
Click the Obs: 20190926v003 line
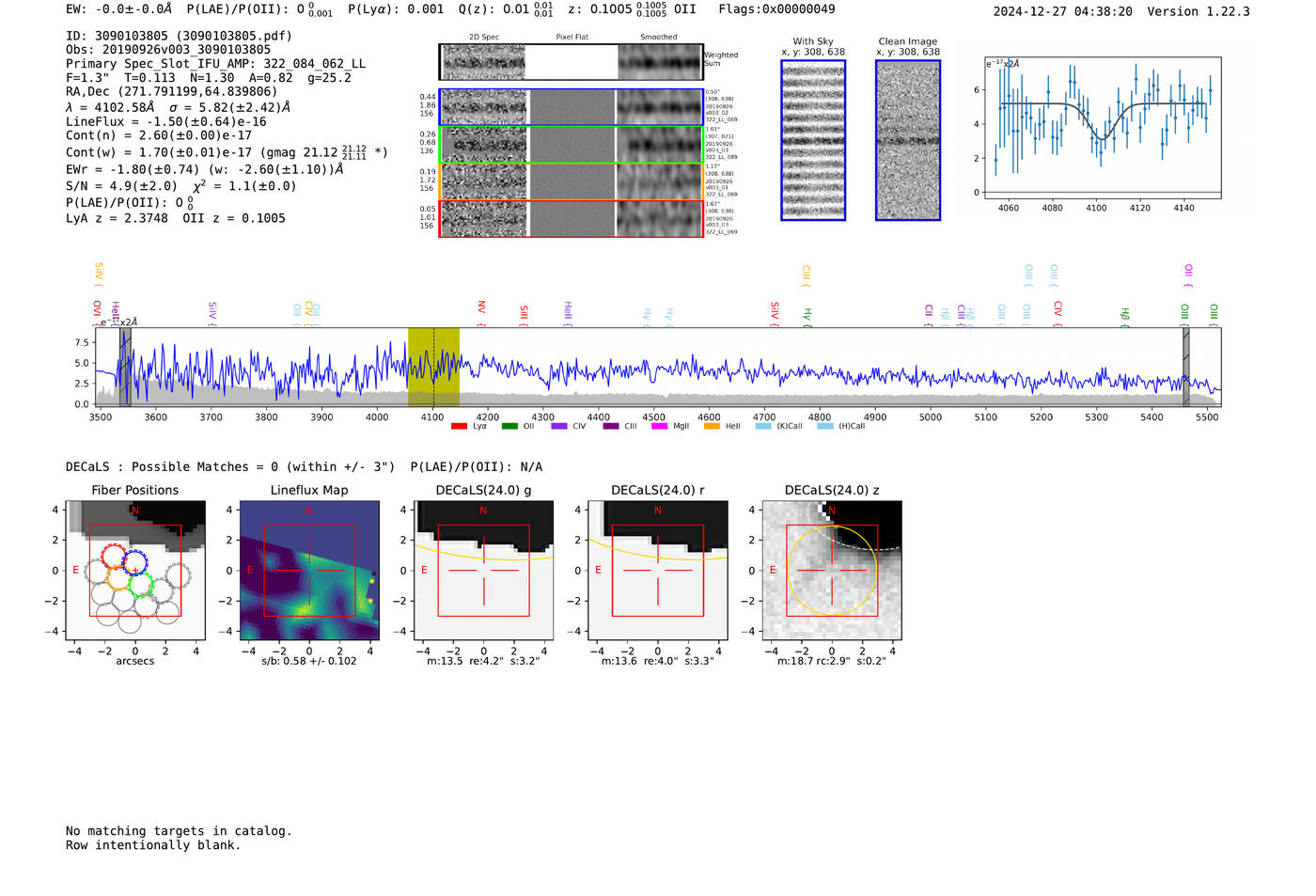click(168, 50)
